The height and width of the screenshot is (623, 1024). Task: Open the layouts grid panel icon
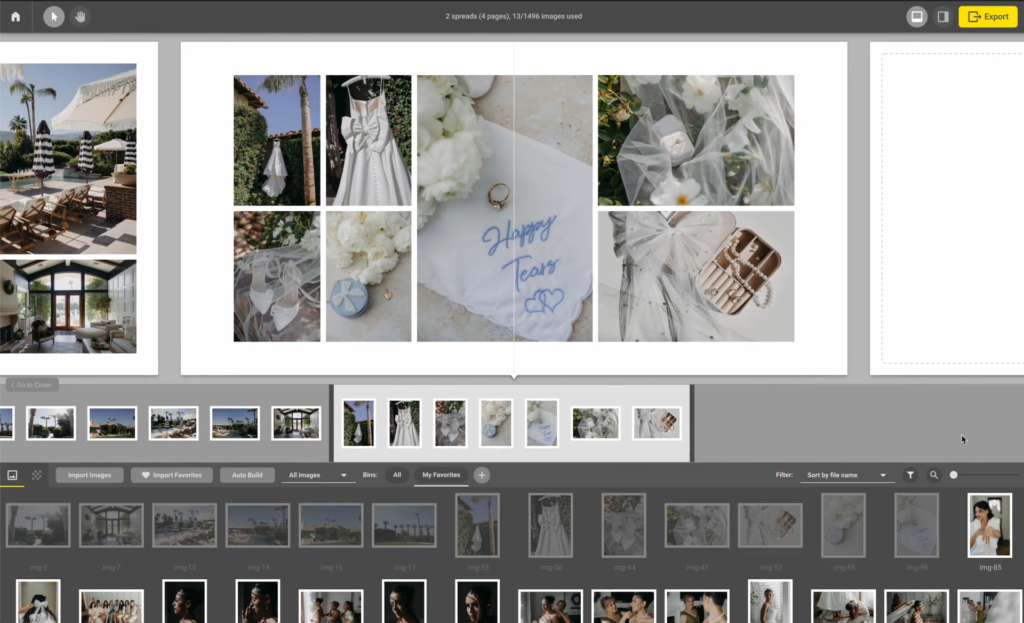pyautogui.click(x=37, y=475)
